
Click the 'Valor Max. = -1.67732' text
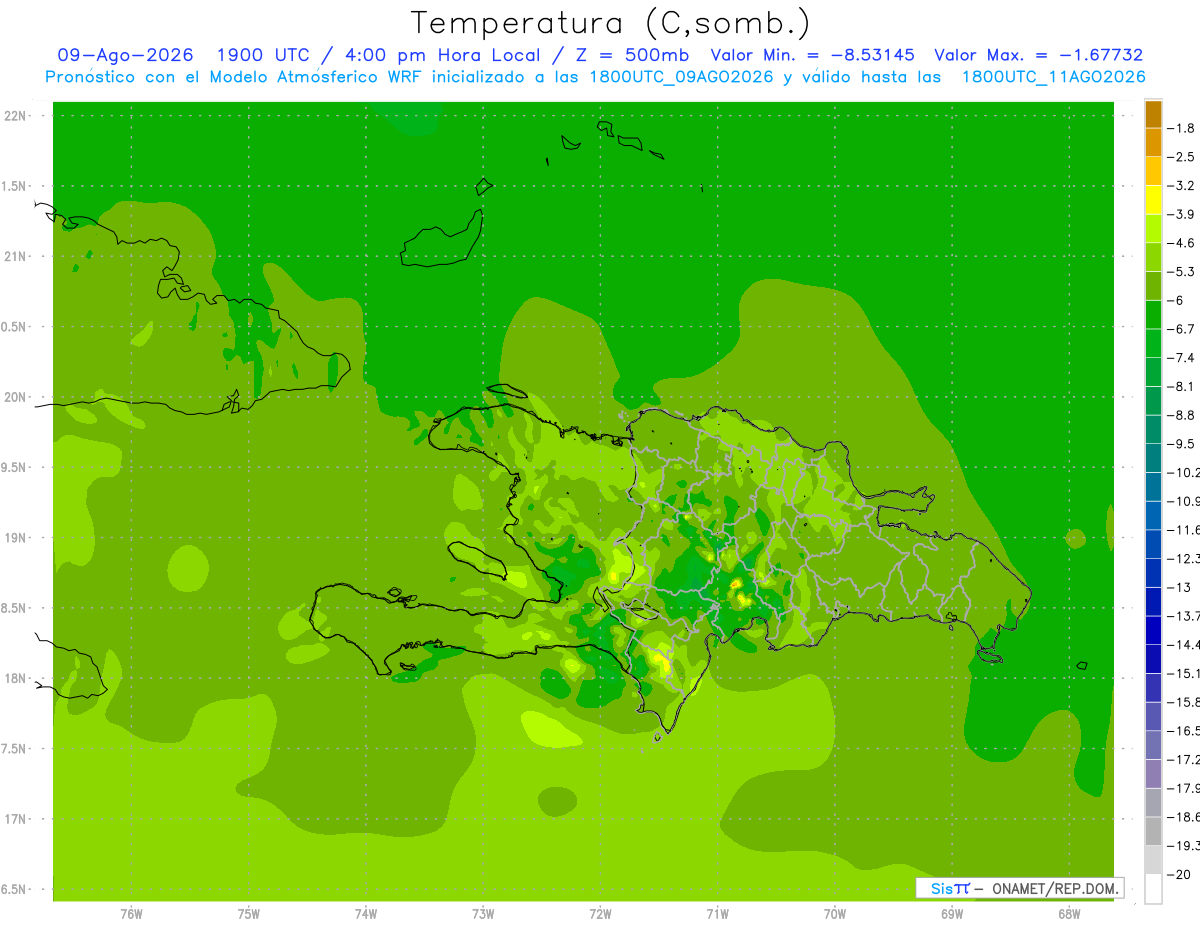pyautogui.click(x=1038, y=55)
